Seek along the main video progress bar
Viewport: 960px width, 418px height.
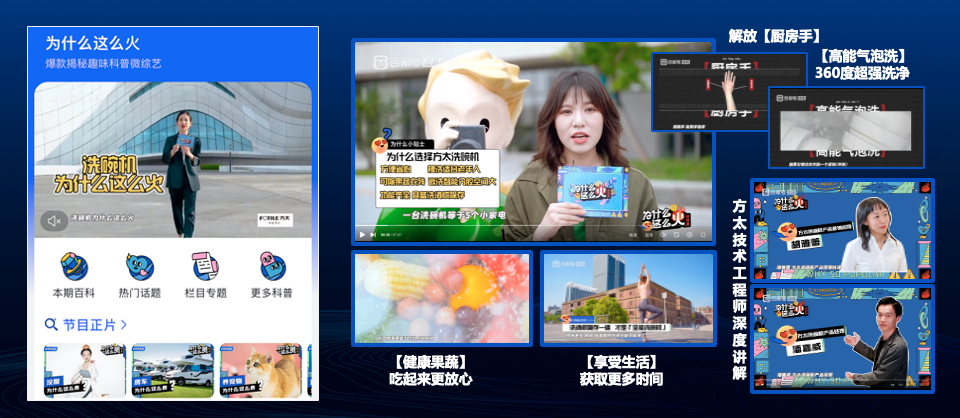[533, 225]
